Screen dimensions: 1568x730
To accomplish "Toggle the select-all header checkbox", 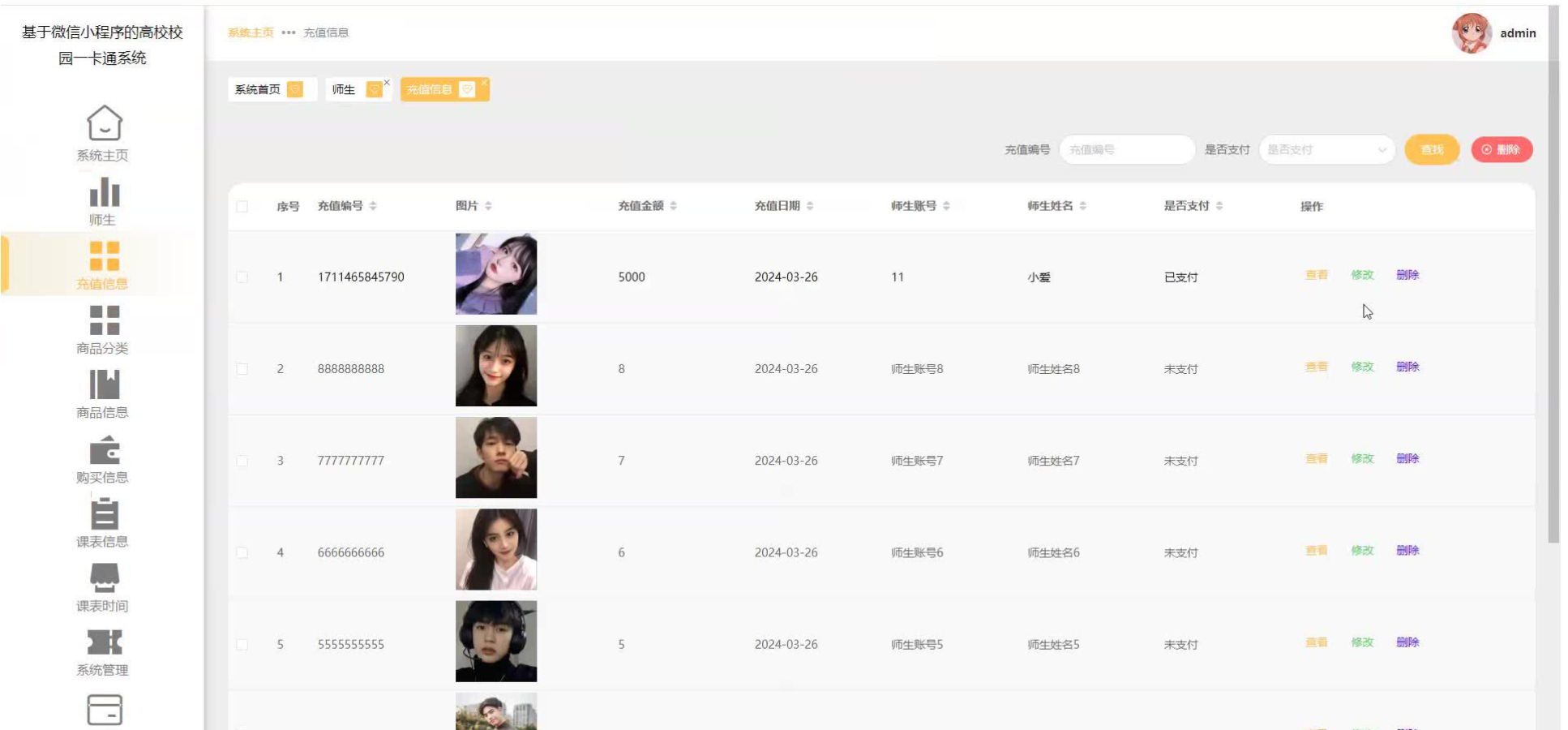I will coord(242,206).
